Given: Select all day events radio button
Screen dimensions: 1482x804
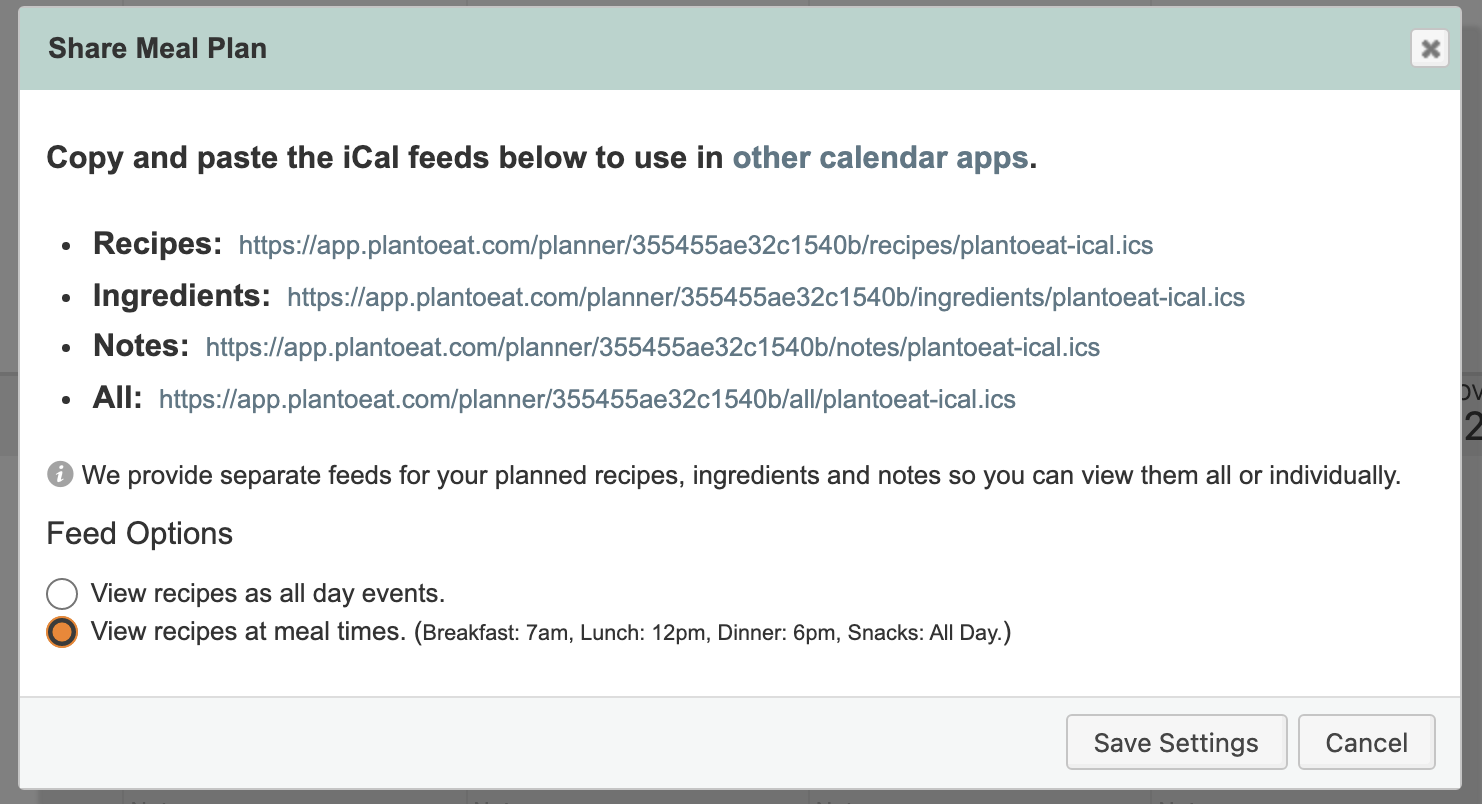Looking at the screenshot, I should 62,593.
